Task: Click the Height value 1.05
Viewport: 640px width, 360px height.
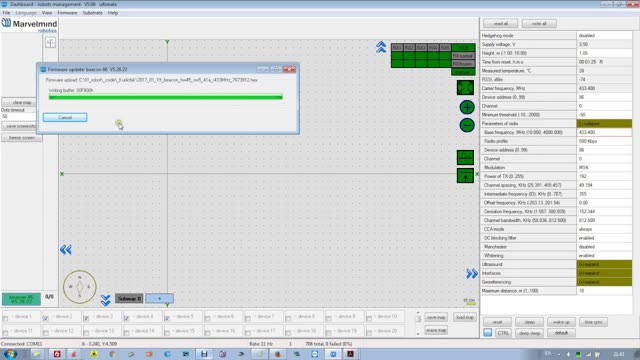Action: [x=604, y=53]
